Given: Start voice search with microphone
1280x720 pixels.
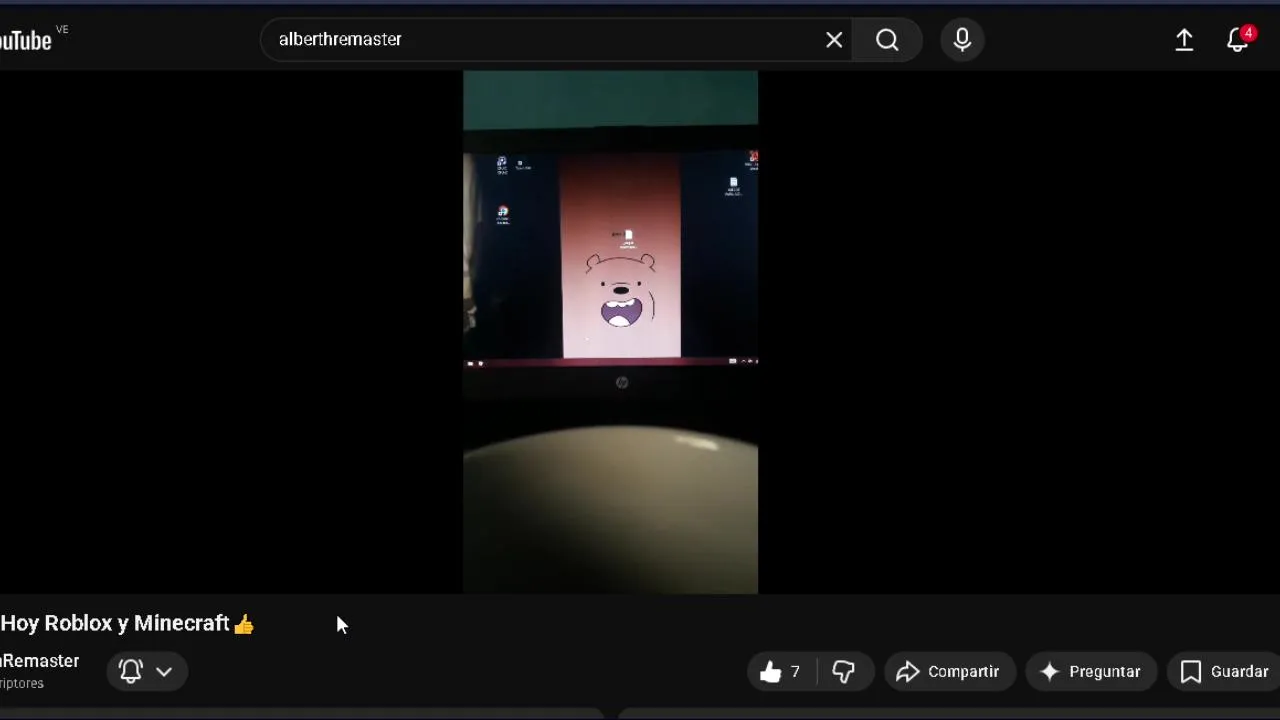Looking at the screenshot, I should [962, 40].
